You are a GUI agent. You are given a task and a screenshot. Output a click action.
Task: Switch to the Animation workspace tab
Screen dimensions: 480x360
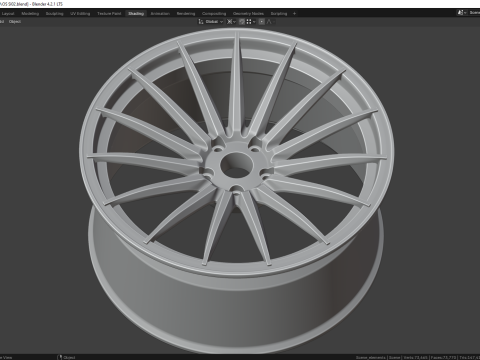(160, 14)
